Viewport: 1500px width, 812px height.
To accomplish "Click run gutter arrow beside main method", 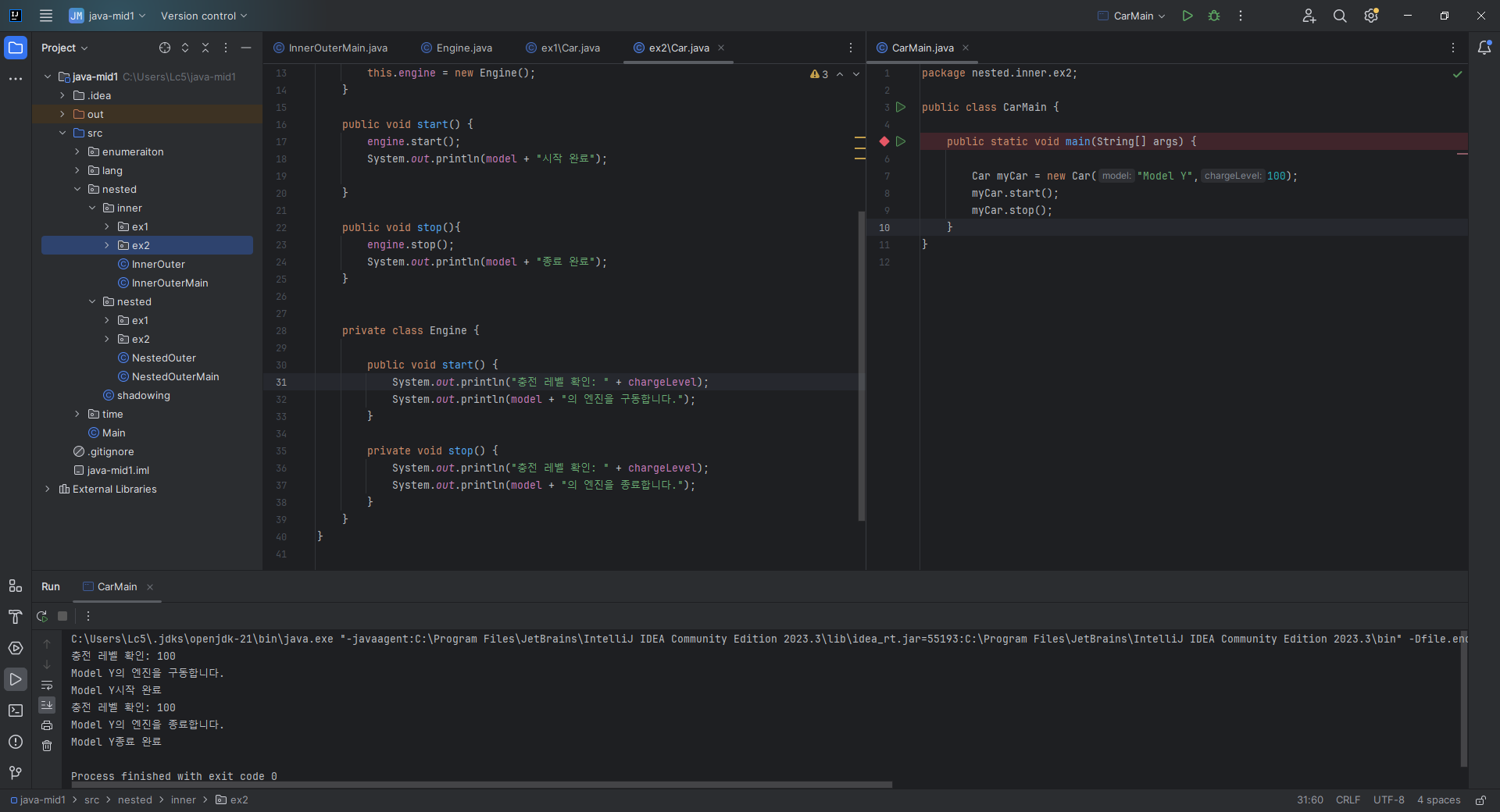I will click(x=901, y=141).
